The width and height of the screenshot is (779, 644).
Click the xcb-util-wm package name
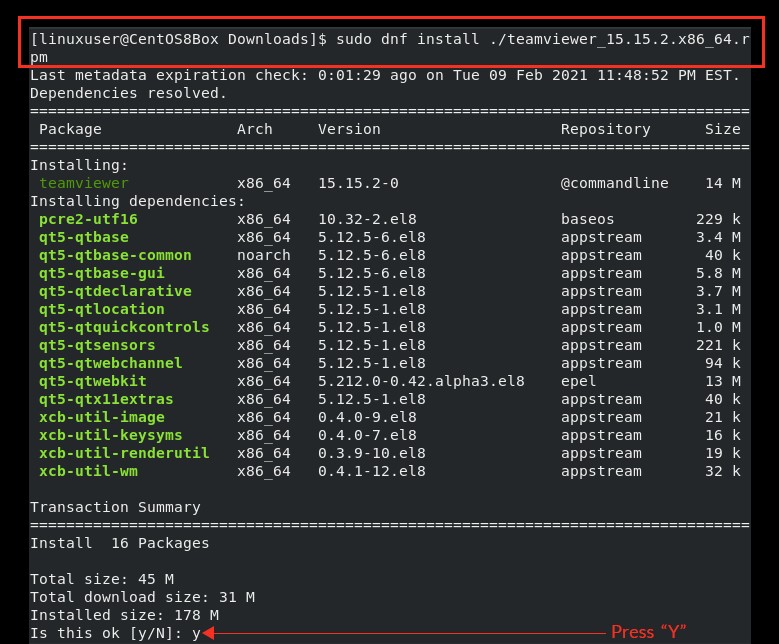(88, 471)
